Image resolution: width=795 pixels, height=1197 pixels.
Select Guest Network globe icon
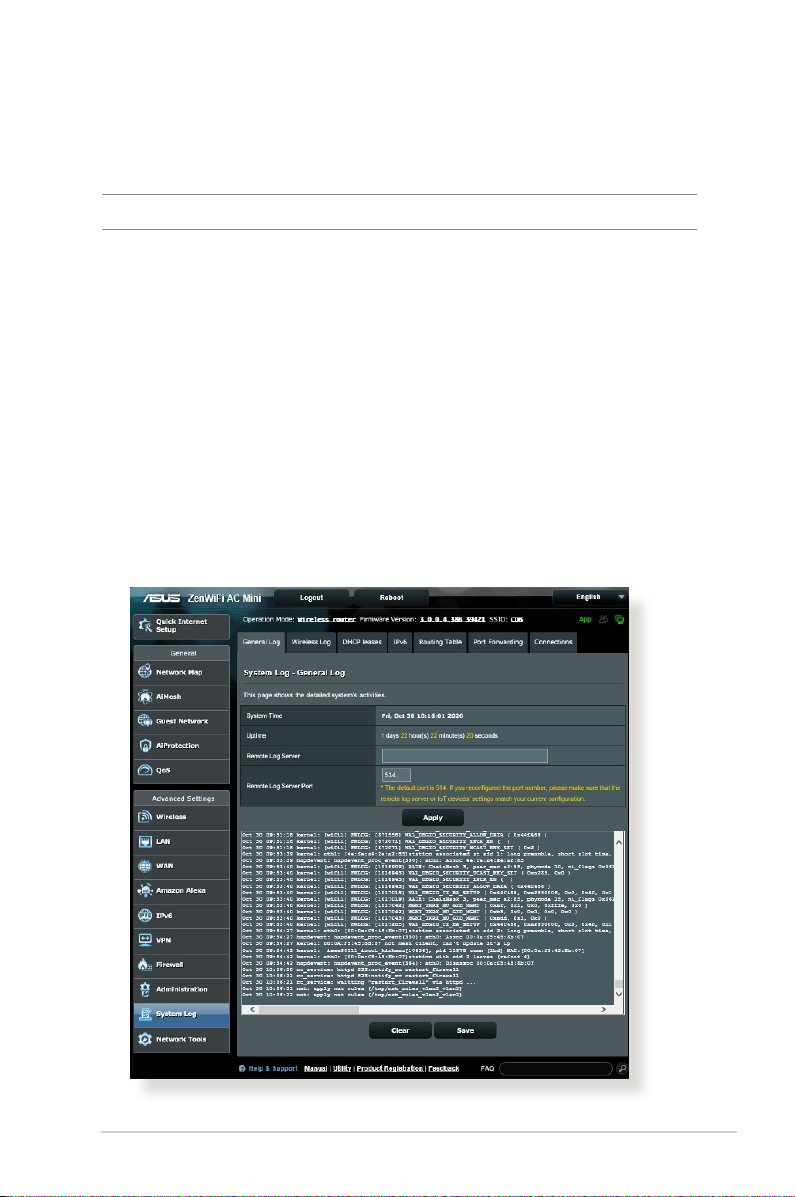click(x=144, y=721)
